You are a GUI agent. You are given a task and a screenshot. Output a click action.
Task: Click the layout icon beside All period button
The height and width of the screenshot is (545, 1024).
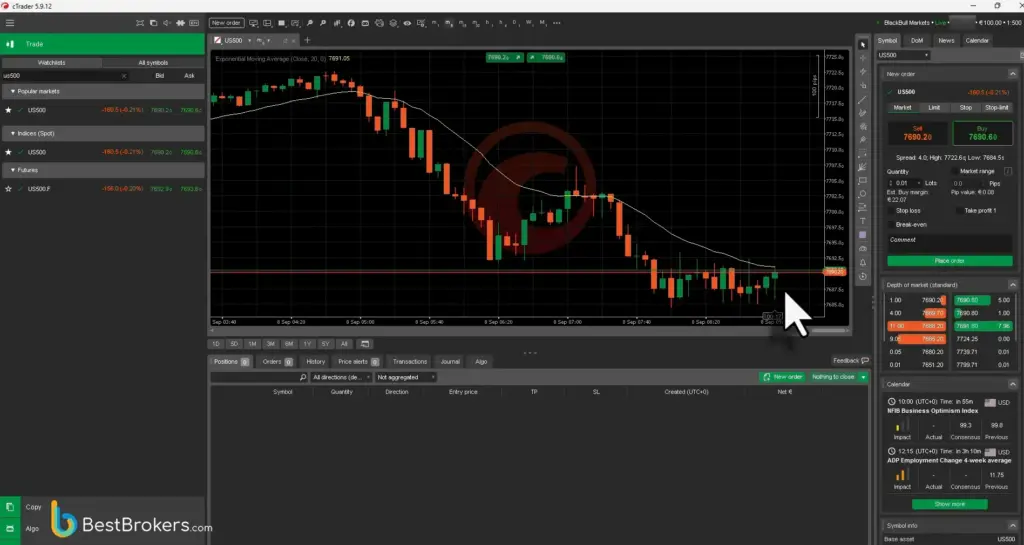tap(365, 344)
